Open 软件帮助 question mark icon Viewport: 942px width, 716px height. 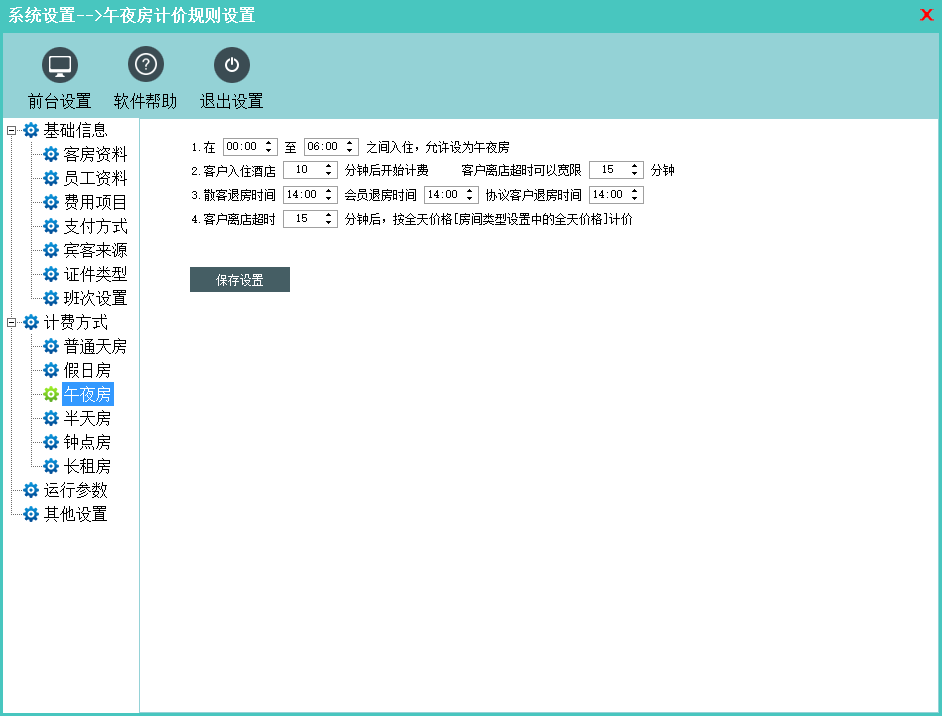[145, 65]
